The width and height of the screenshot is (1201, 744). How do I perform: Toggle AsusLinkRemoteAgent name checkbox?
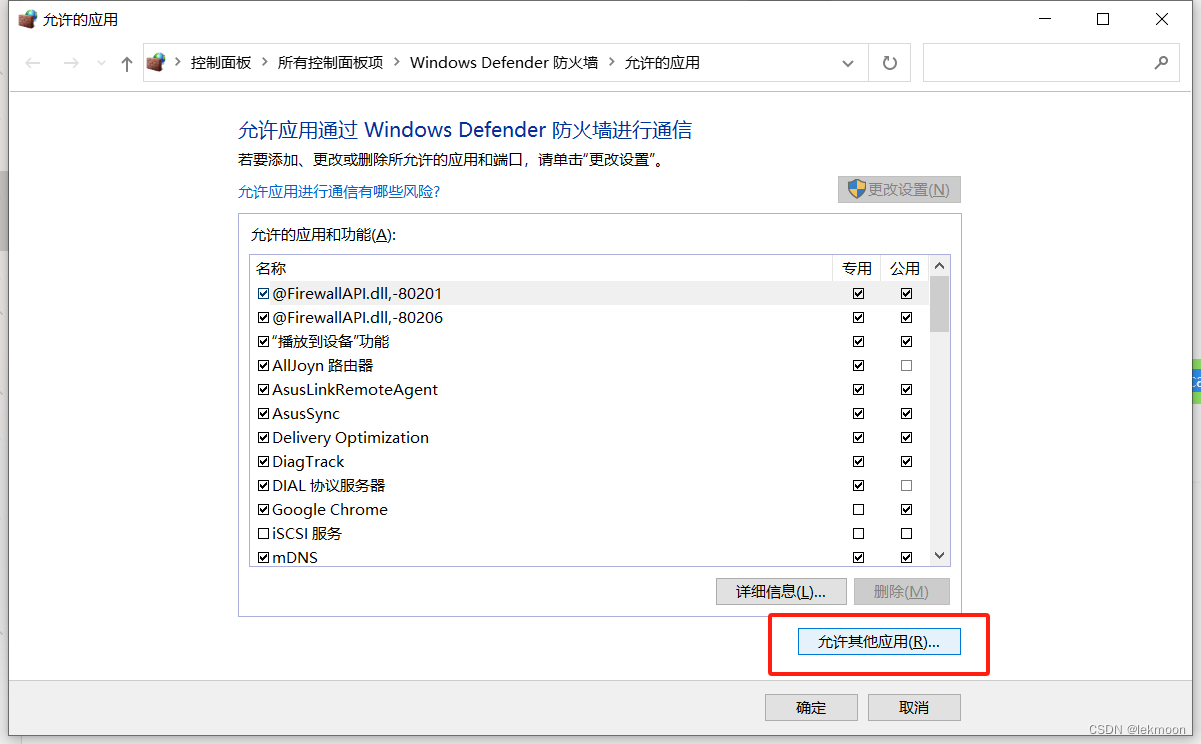pyautogui.click(x=264, y=390)
